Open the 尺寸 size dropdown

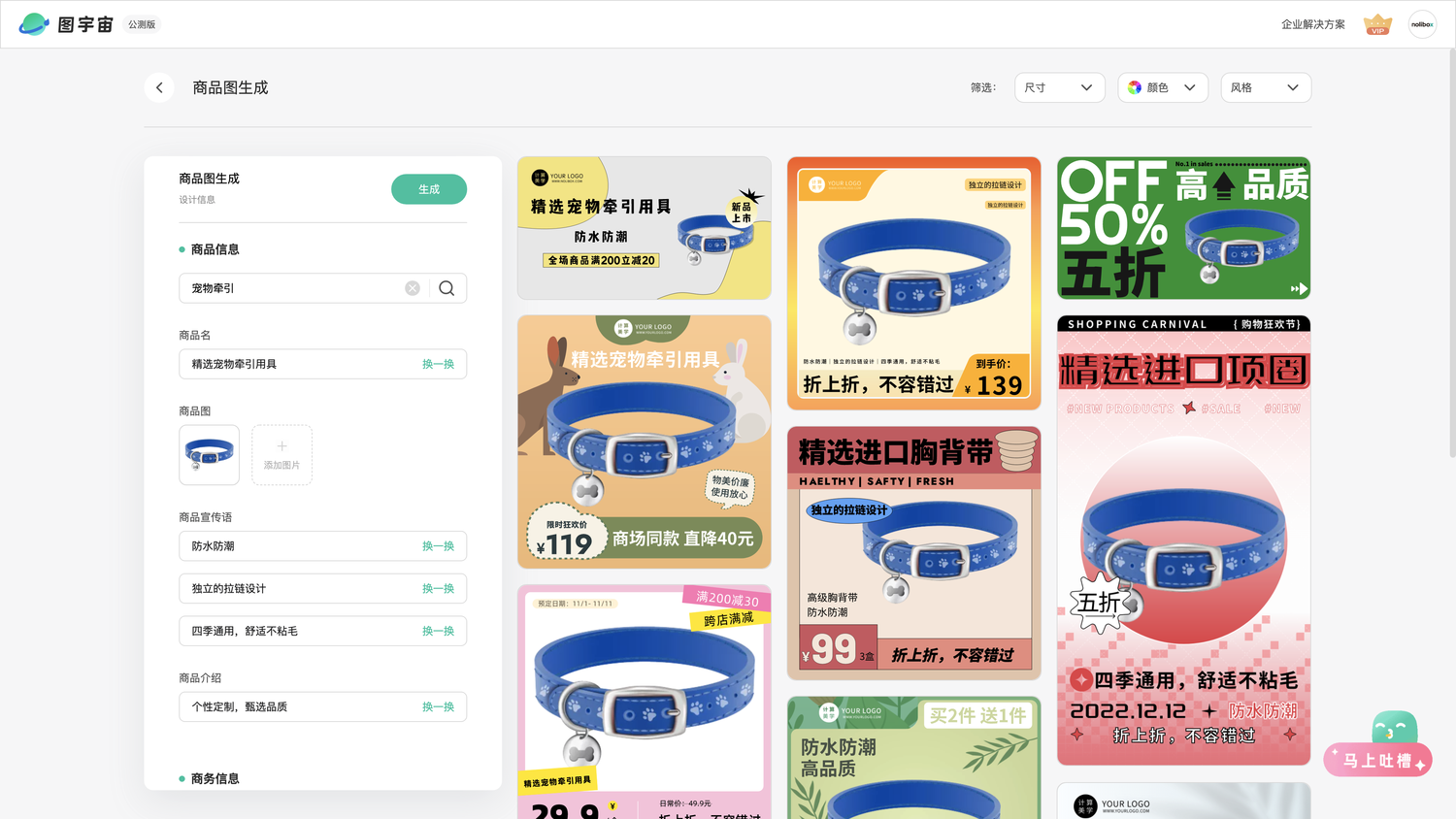(1060, 87)
